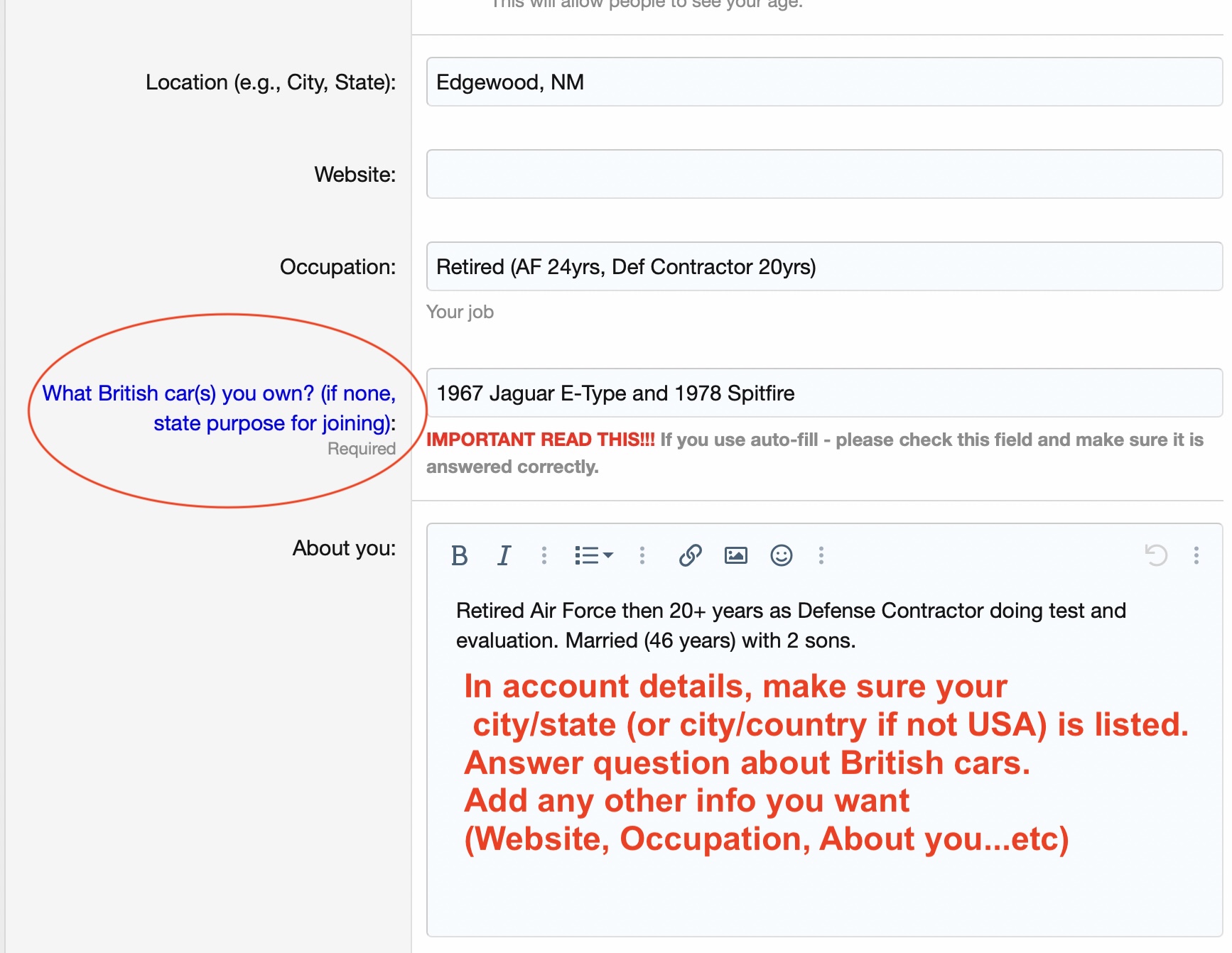
Task: Expand more options after the list button
Action: click(642, 555)
